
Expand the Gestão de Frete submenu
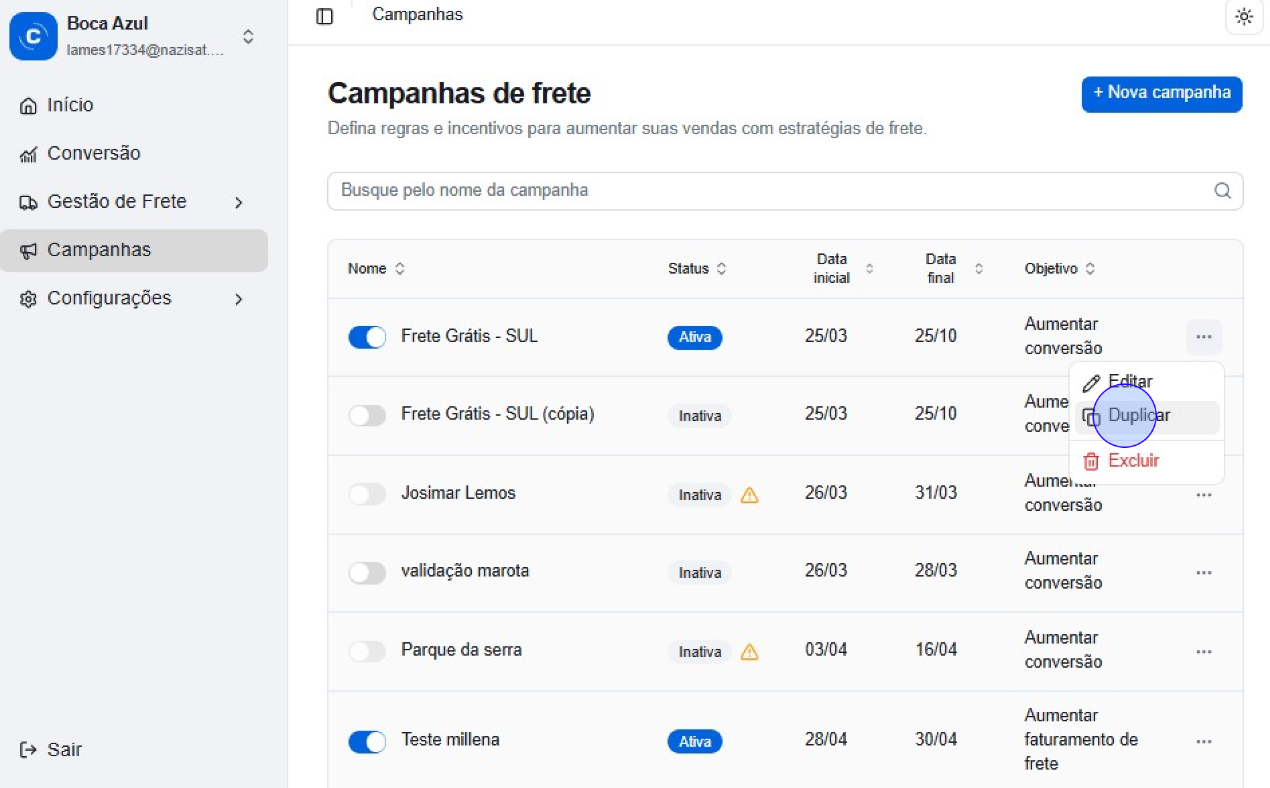238,203
